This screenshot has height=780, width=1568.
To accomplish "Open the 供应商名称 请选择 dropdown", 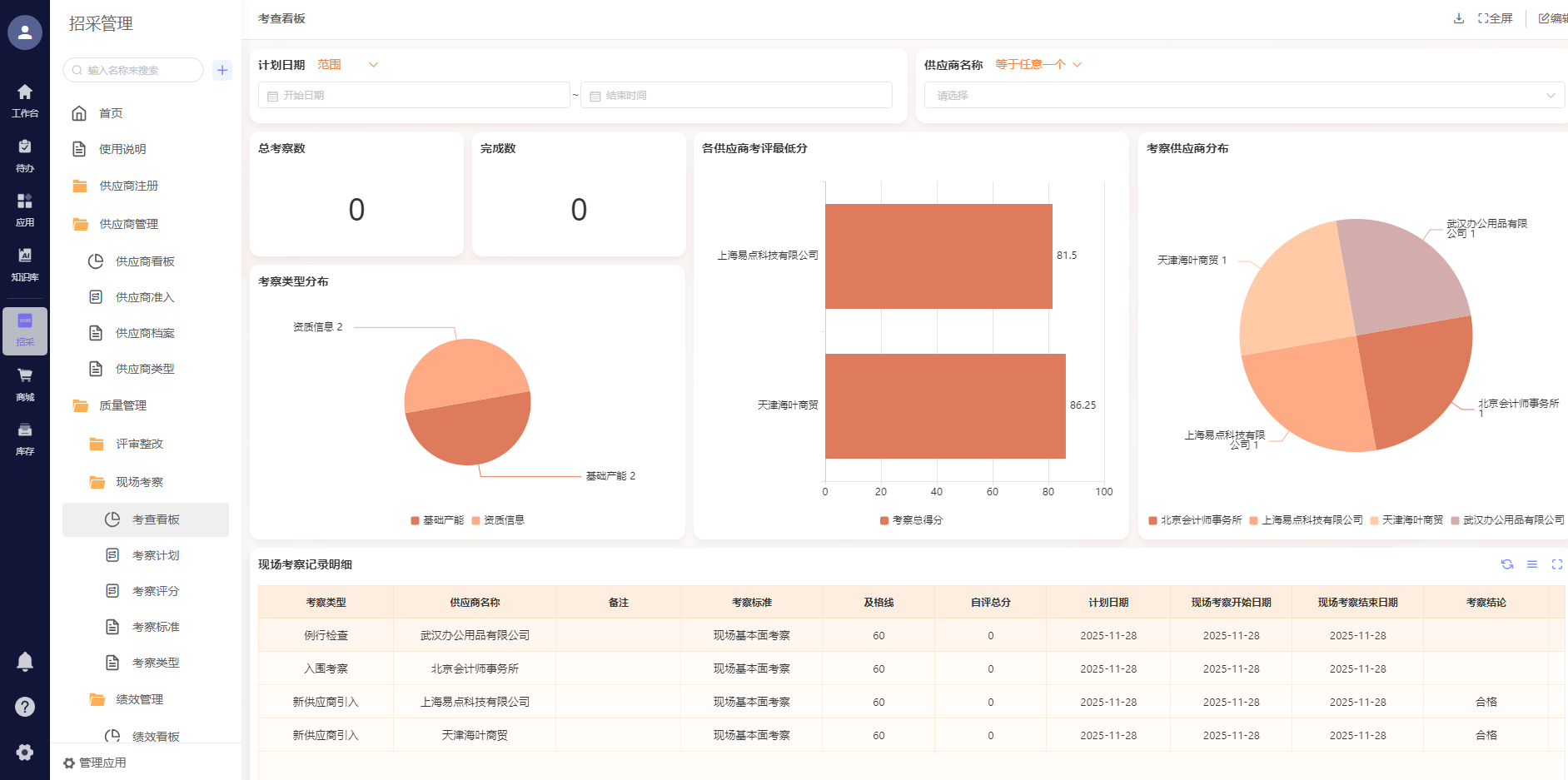I will (1240, 96).
